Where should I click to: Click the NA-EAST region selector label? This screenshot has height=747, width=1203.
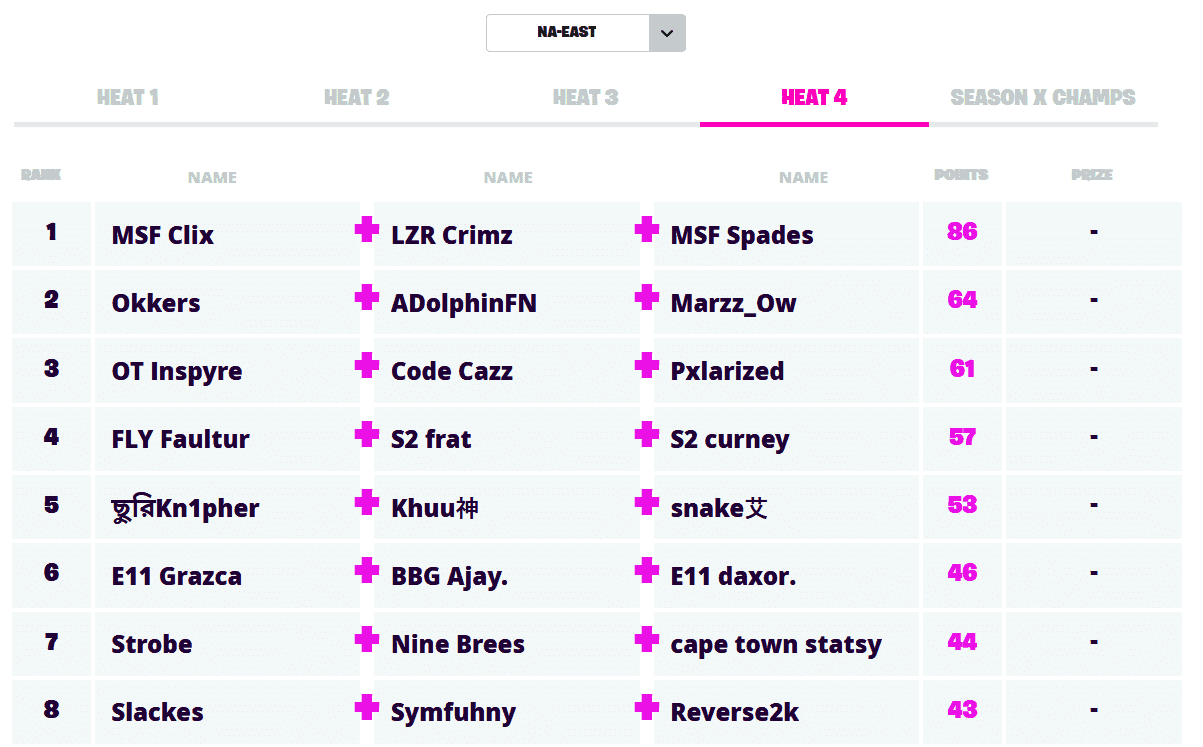[567, 33]
